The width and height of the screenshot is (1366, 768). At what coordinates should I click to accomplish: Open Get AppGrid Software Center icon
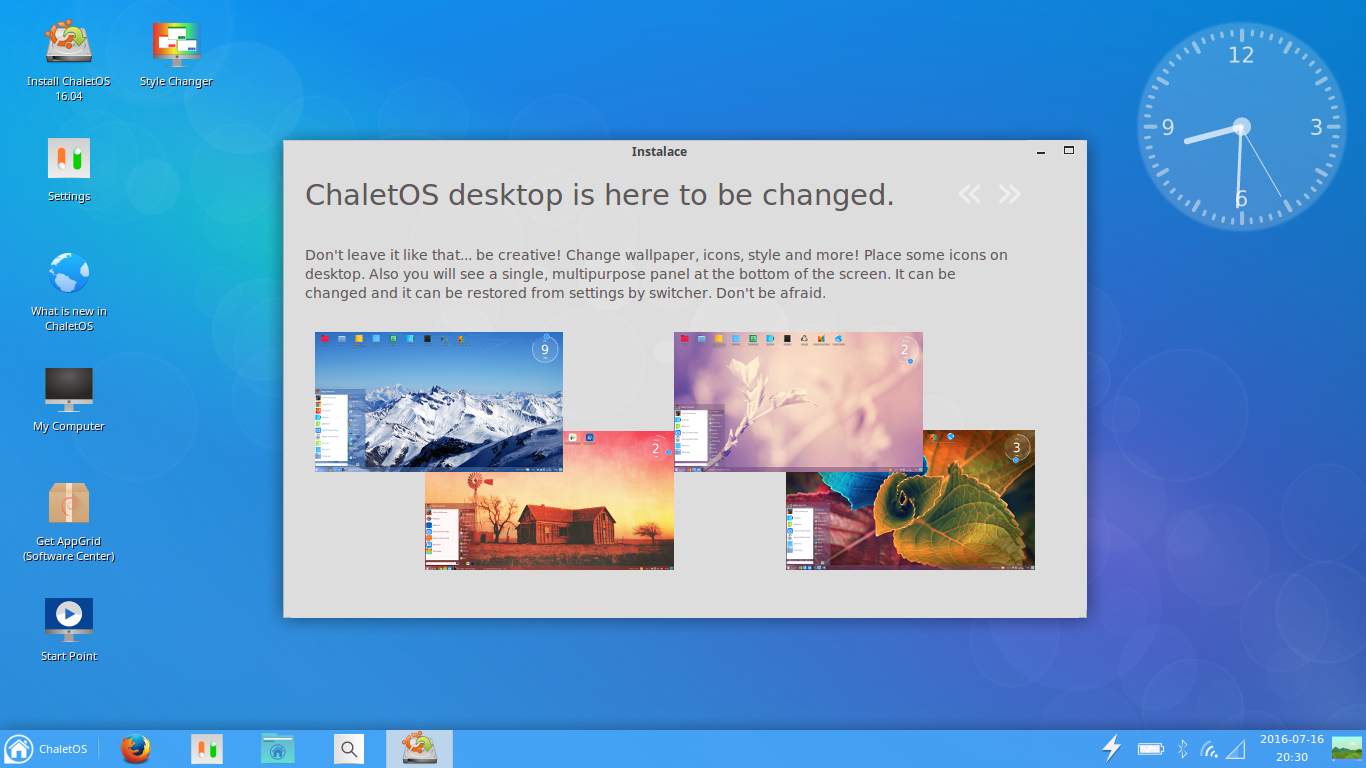[x=69, y=520]
